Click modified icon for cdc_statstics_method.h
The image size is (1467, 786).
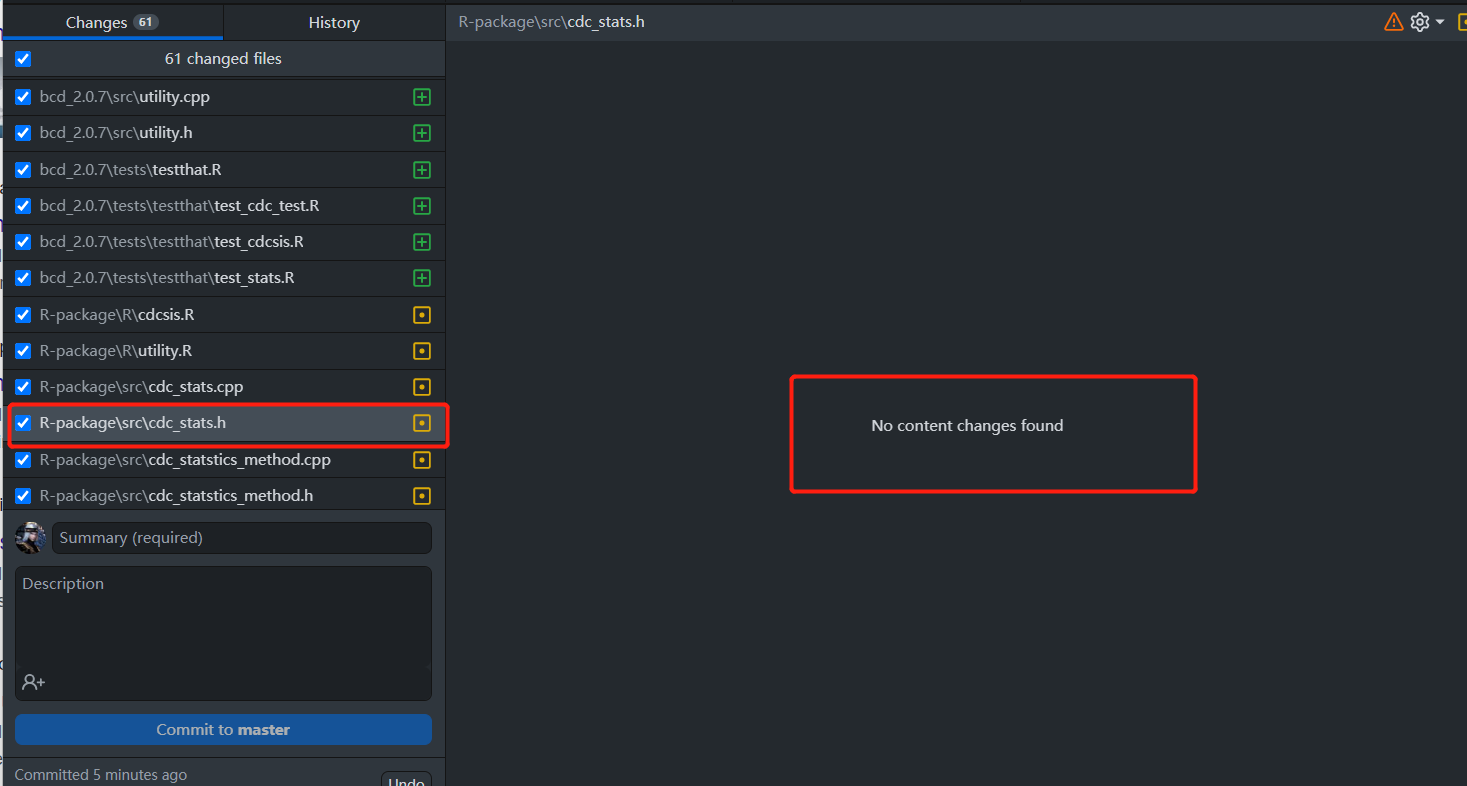pos(422,496)
